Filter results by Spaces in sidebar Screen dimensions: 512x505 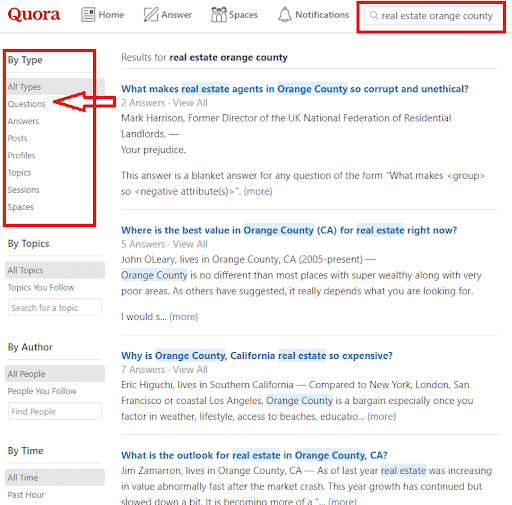click(x=21, y=207)
